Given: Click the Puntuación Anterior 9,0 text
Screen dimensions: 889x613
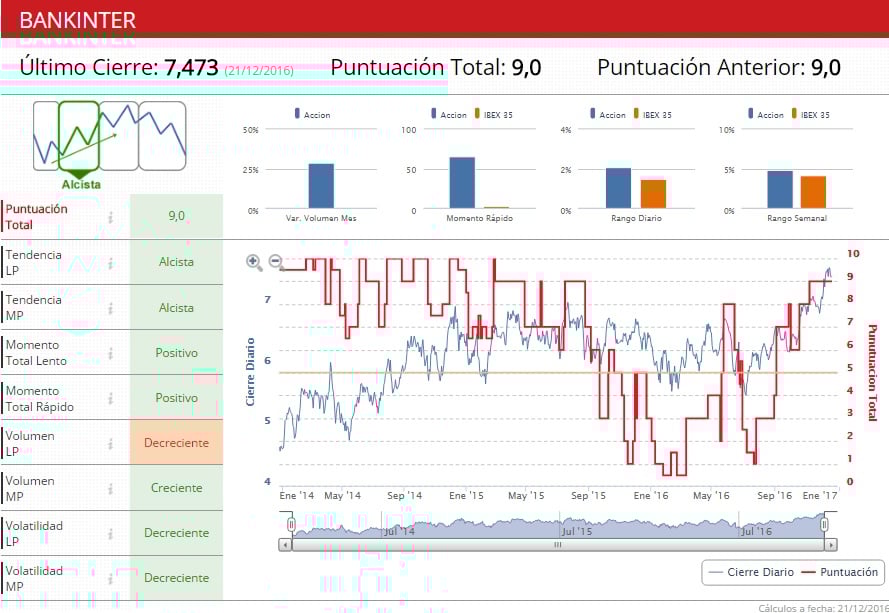Looking at the screenshot, I should coord(719,67).
